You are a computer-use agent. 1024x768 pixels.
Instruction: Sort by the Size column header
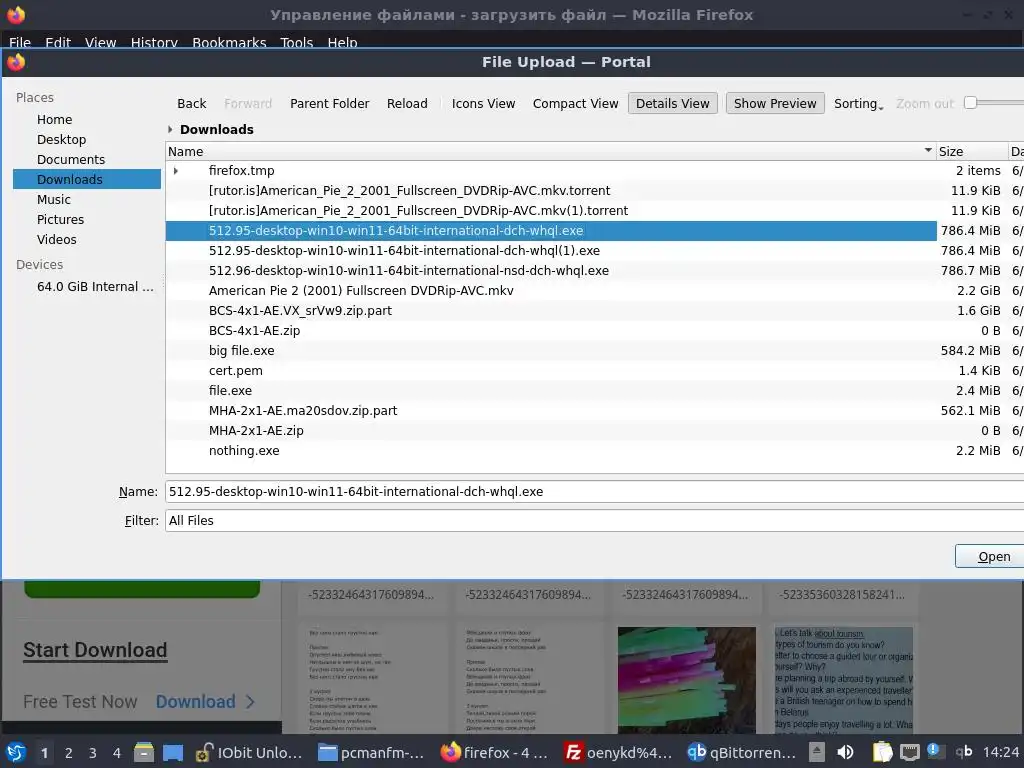tap(971, 152)
